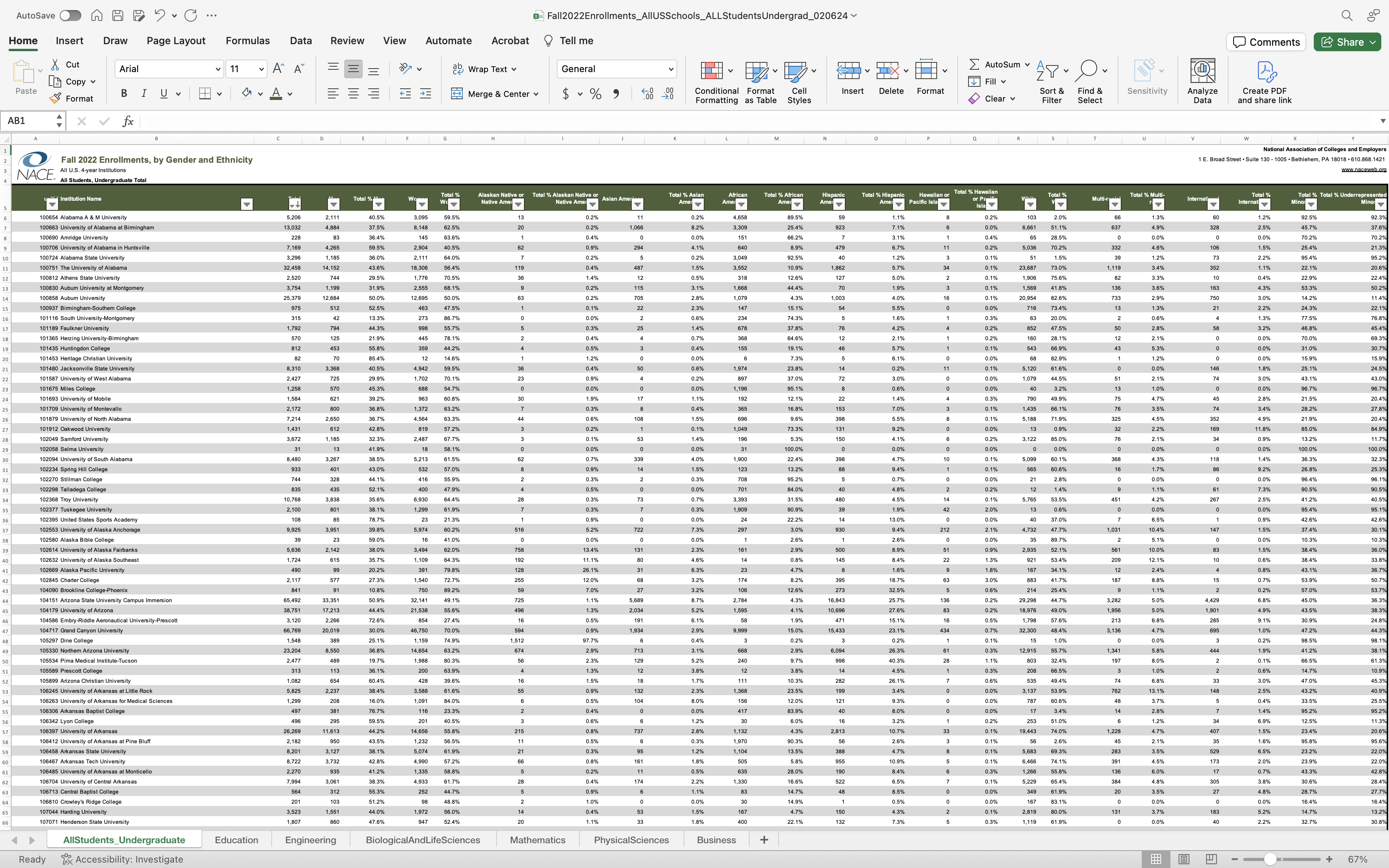Click the Borders icon
1389x868 pixels.
click(205, 93)
